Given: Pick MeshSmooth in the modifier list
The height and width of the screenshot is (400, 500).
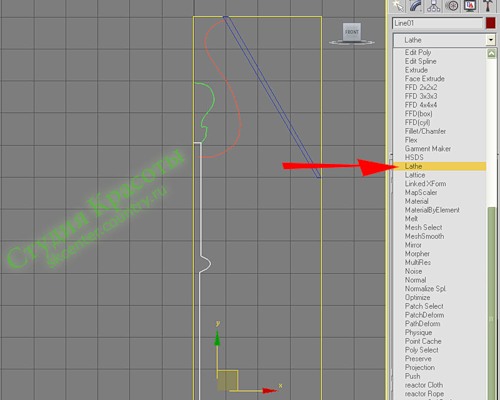Looking at the screenshot, I should (x=424, y=236).
